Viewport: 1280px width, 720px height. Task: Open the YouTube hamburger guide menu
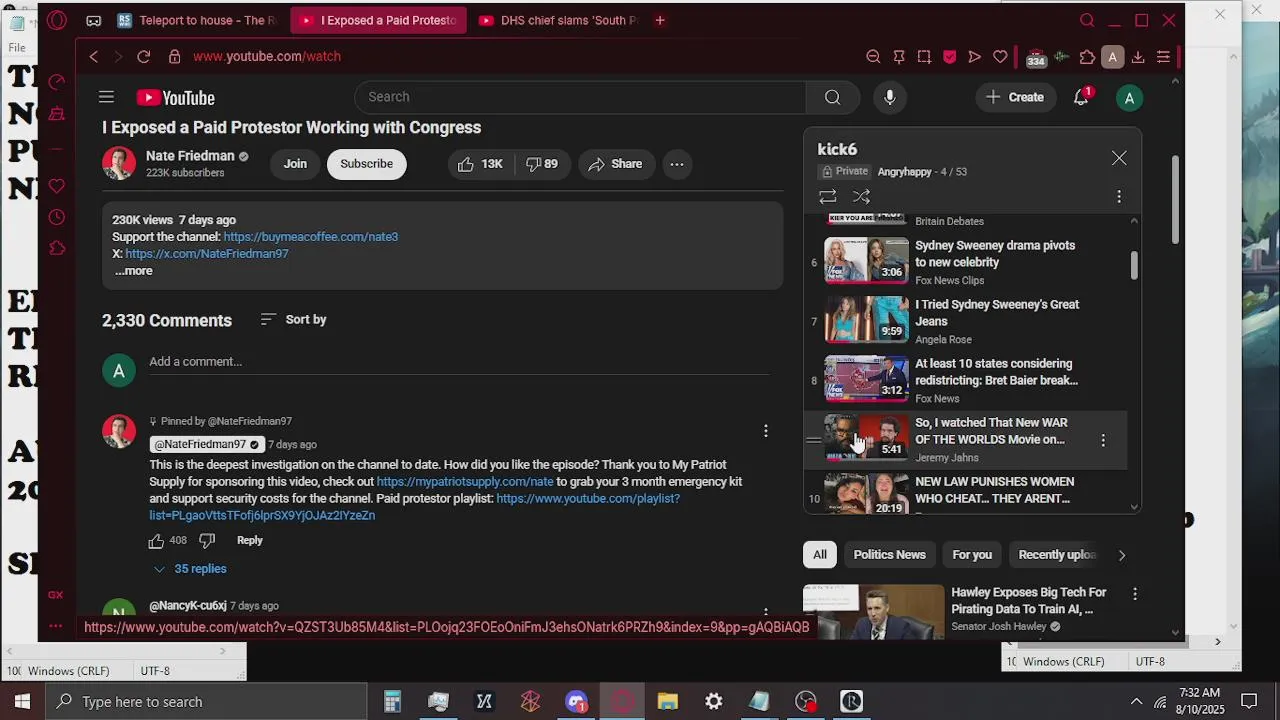pos(106,97)
